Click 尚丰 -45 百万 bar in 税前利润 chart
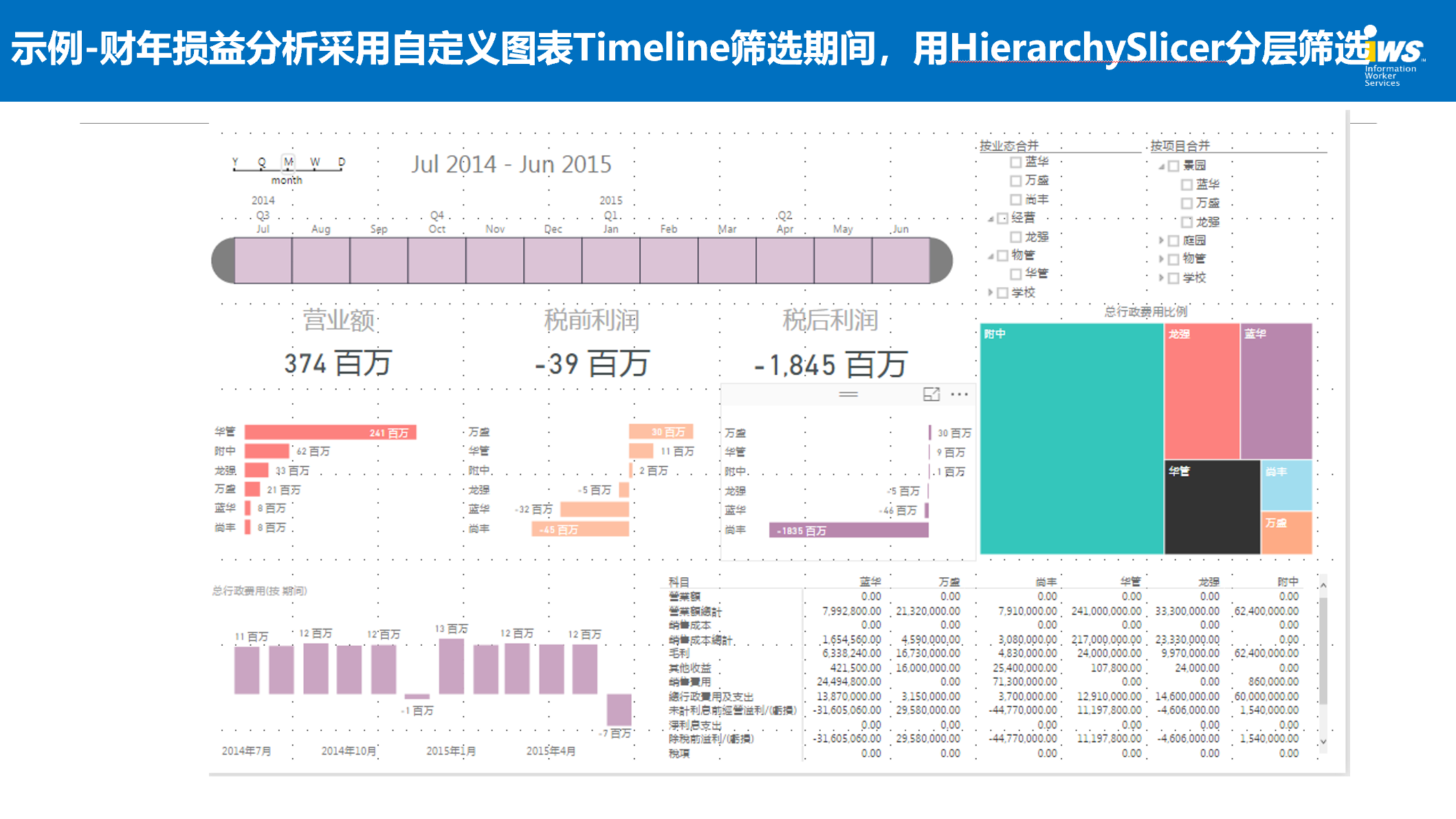This screenshot has height=819, width=1456. click(580, 529)
